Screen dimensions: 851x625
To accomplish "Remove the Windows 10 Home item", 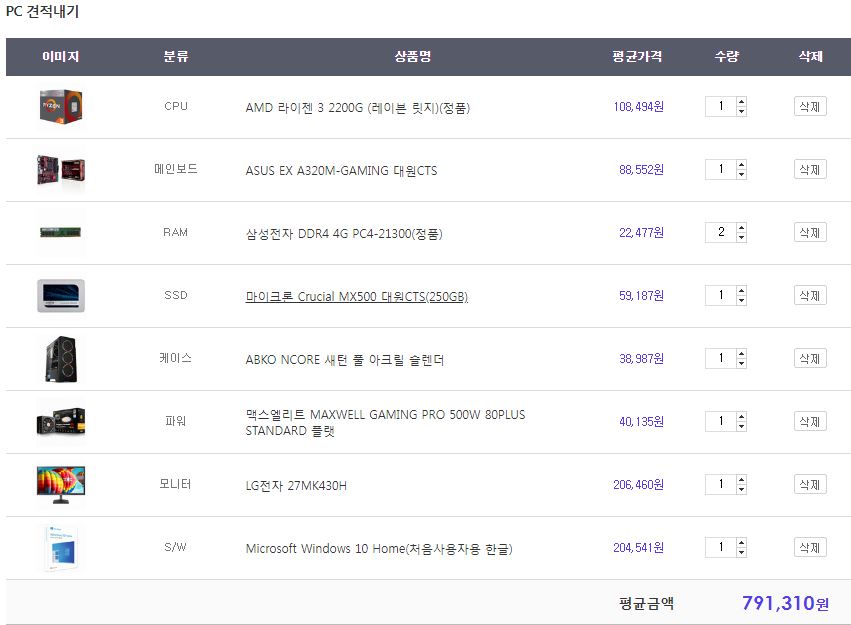I will (x=810, y=548).
